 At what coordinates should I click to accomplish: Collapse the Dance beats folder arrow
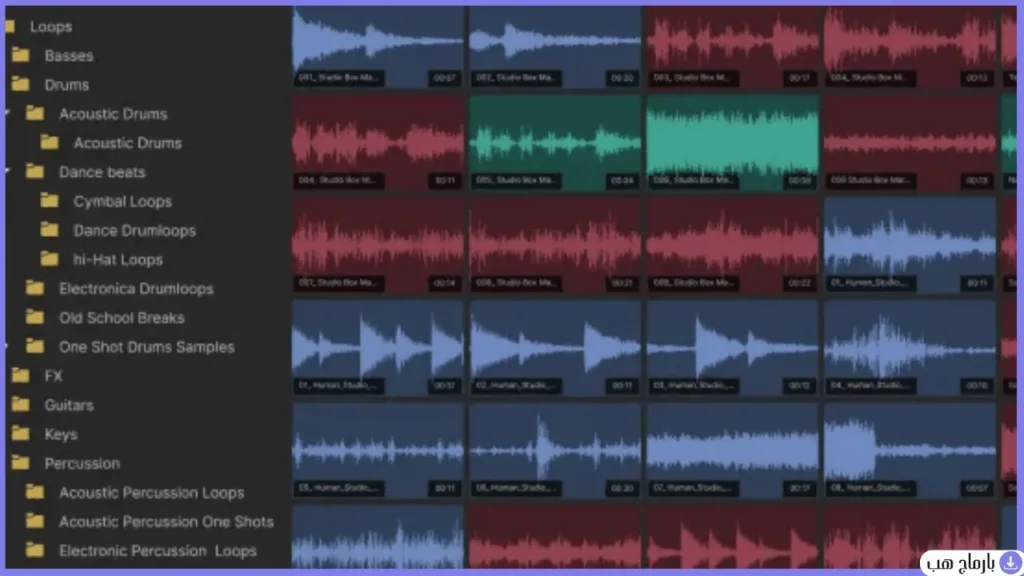(7, 172)
